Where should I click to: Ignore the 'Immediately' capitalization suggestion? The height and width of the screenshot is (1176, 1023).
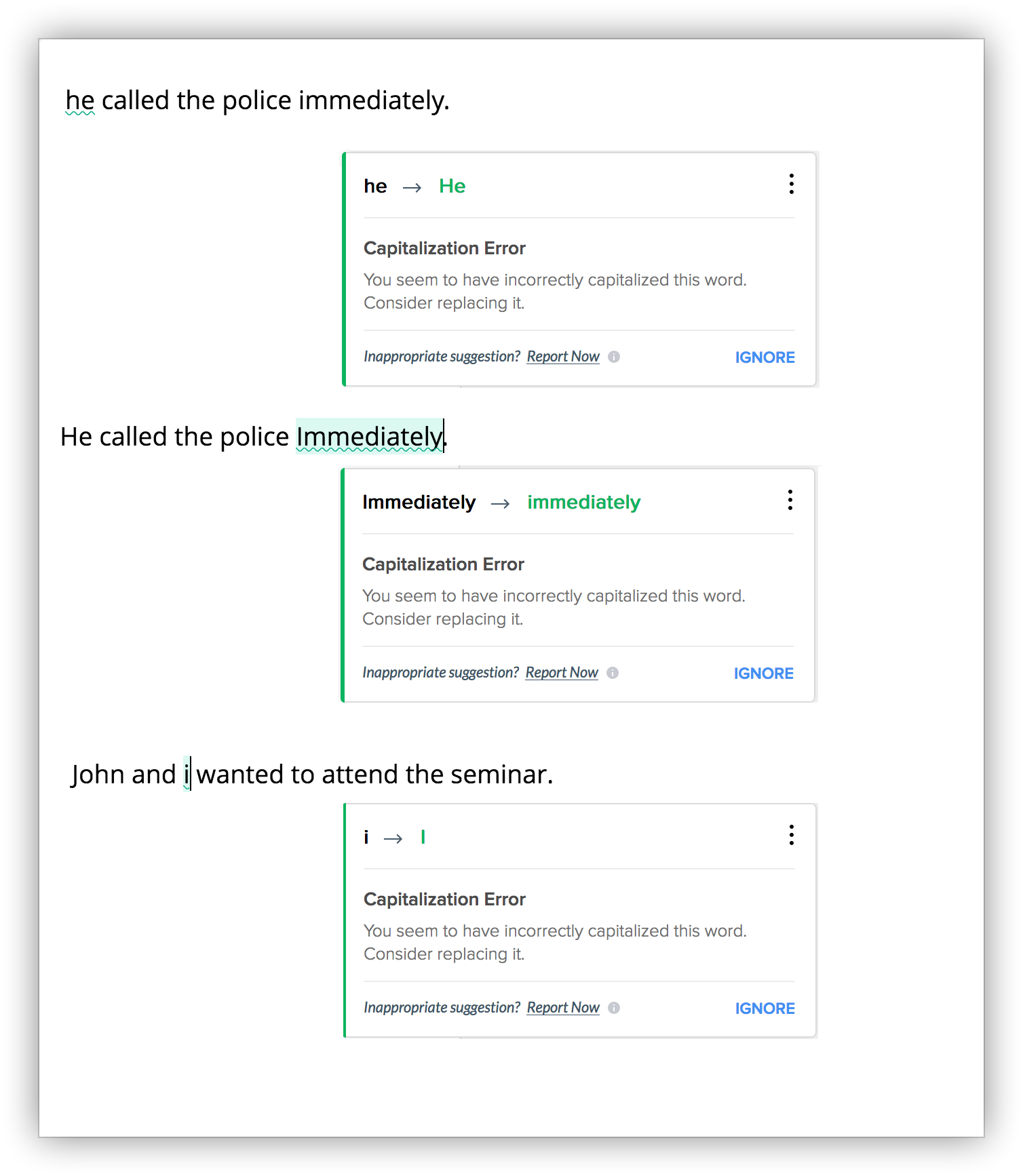click(763, 673)
